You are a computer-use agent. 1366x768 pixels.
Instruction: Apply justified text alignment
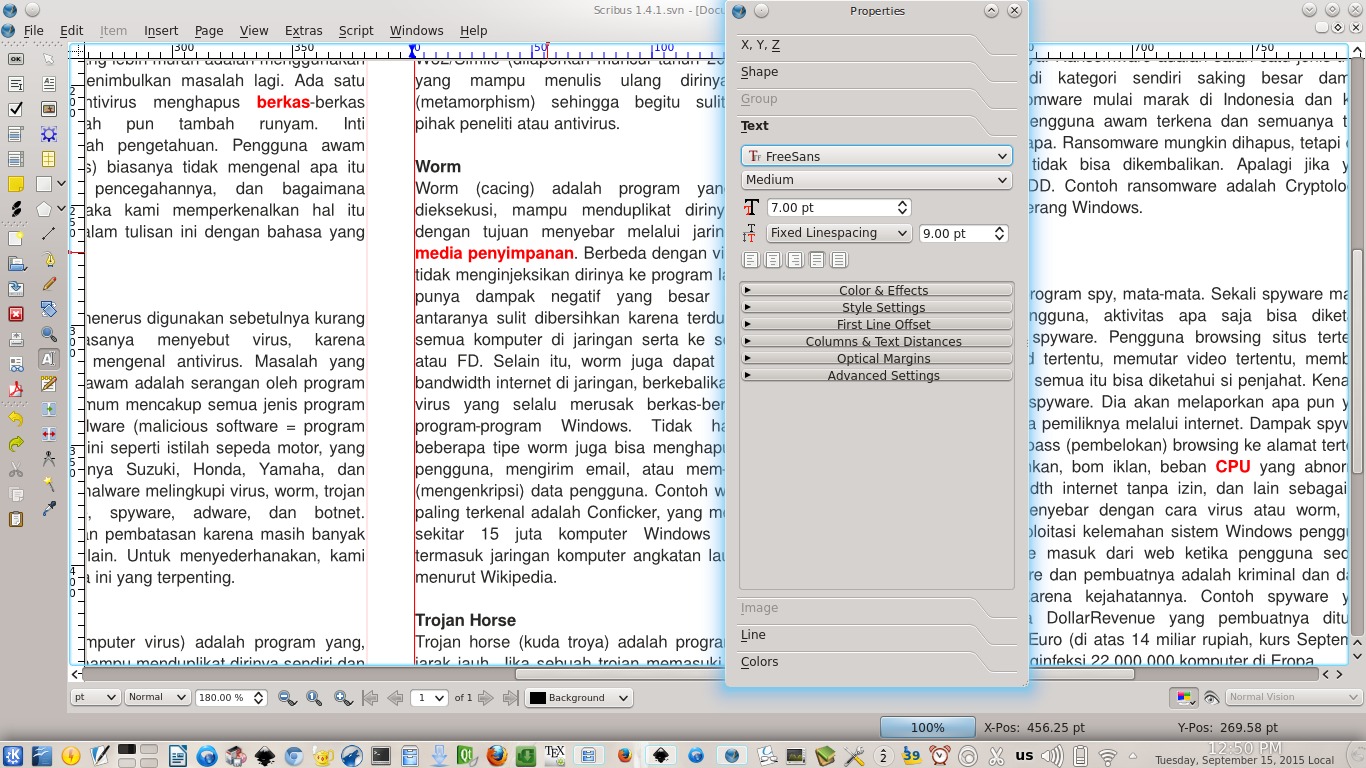pyautogui.click(x=817, y=259)
